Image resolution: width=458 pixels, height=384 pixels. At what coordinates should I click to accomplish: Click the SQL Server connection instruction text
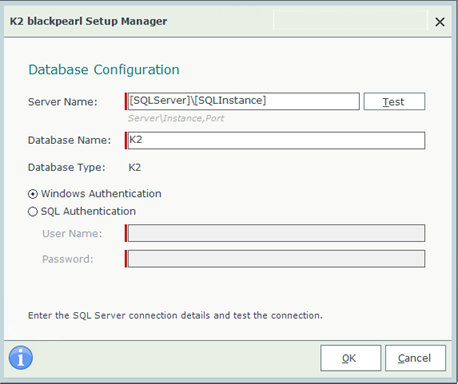coord(175,315)
